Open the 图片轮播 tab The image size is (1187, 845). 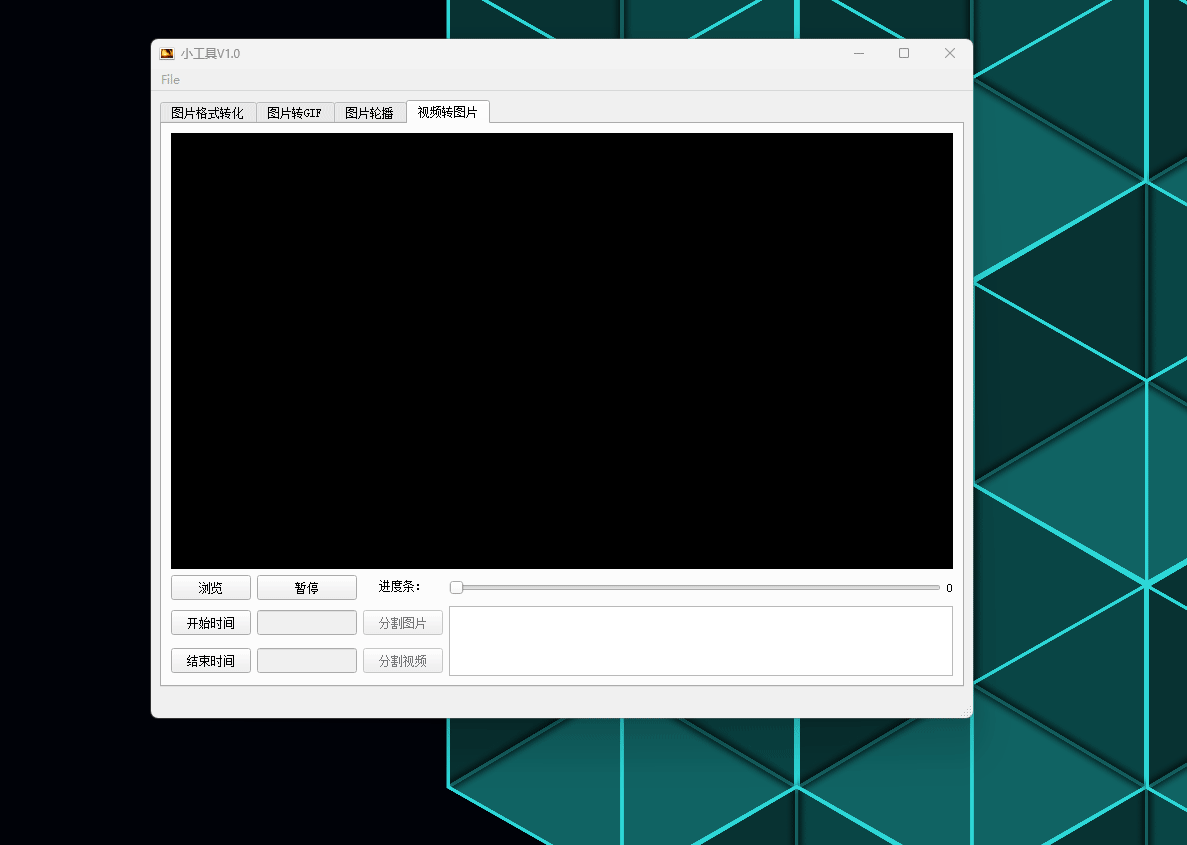click(369, 113)
